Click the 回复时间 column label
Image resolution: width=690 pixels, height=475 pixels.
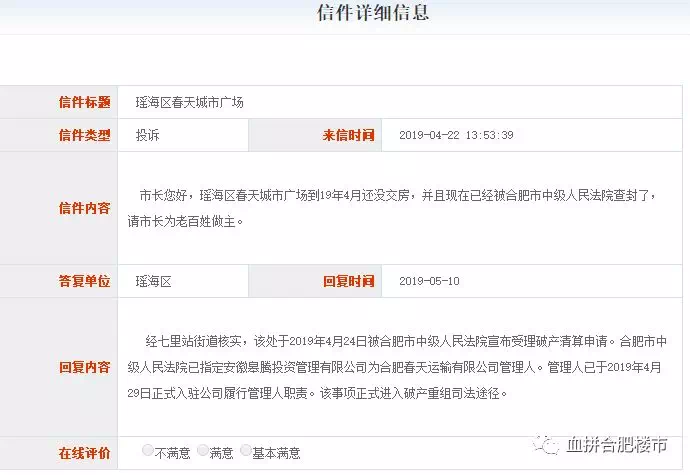tap(348, 281)
